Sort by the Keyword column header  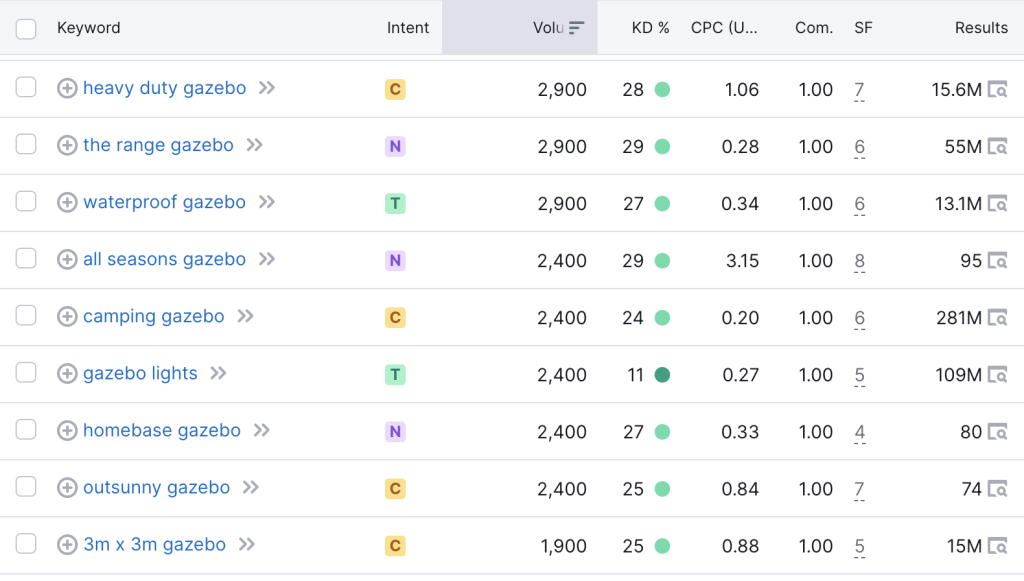tap(89, 28)
